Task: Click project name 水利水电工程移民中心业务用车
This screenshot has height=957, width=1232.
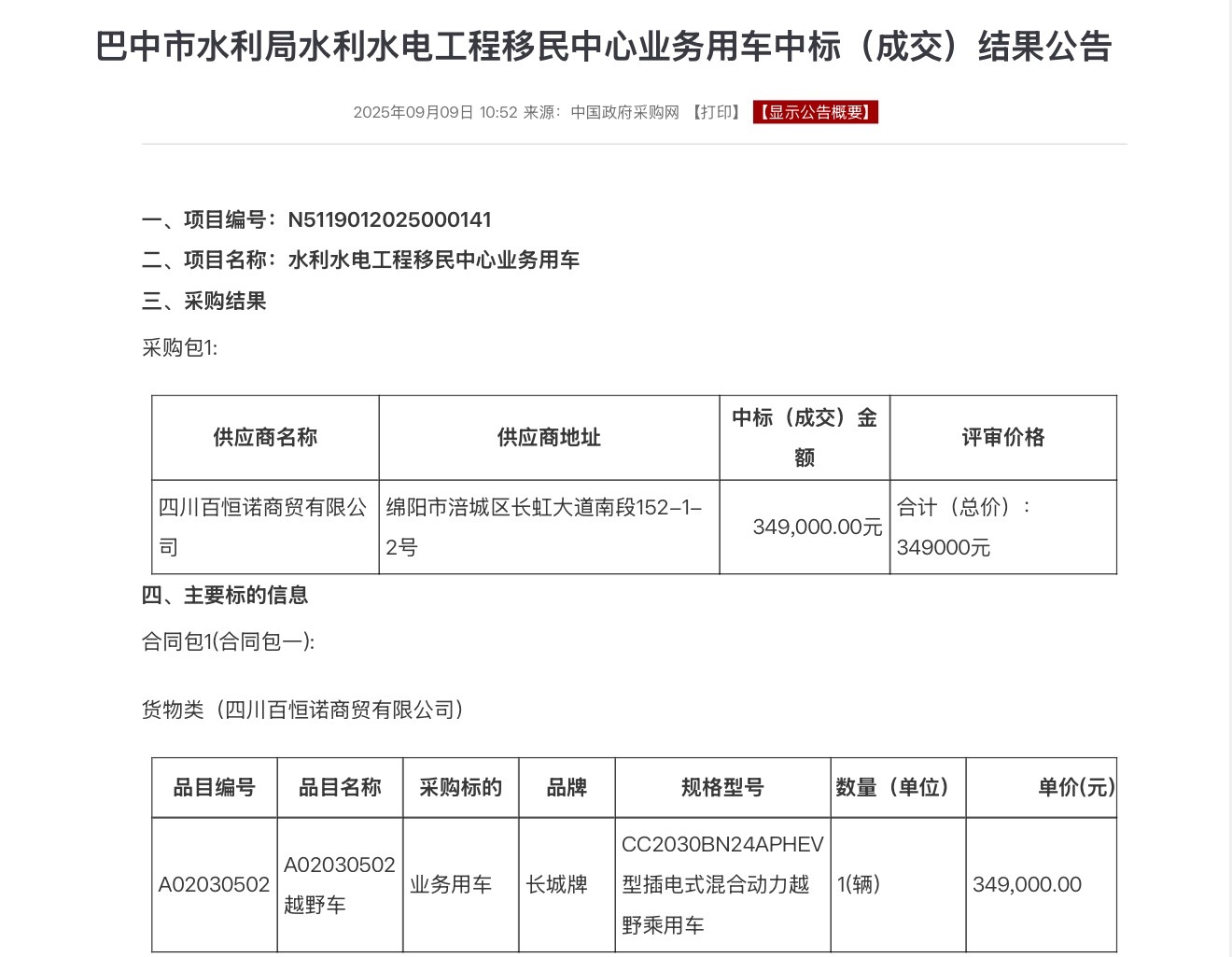Action: (434, 260)
